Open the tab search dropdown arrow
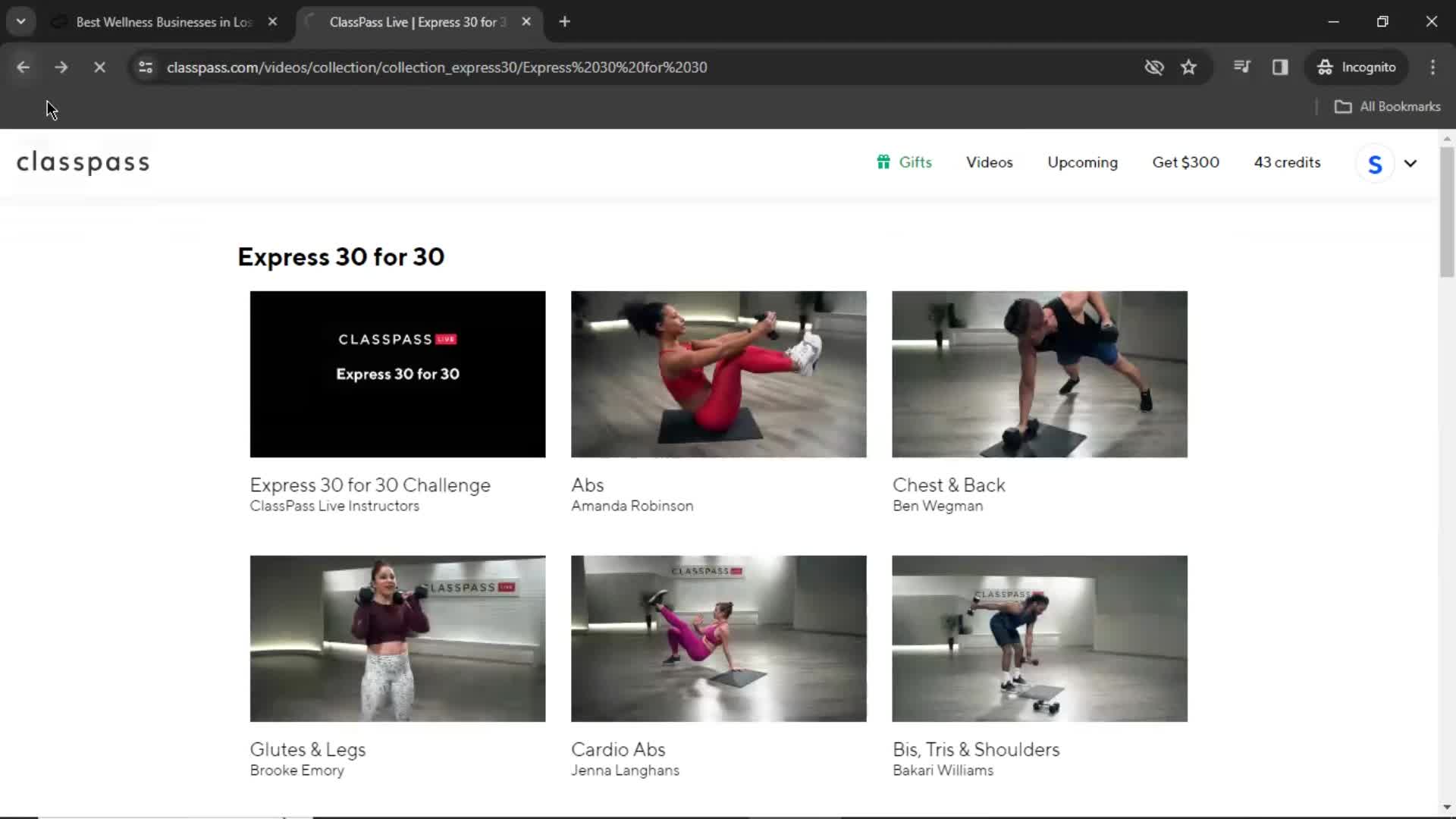The image size is (1456, 819). tap(21, 22)
